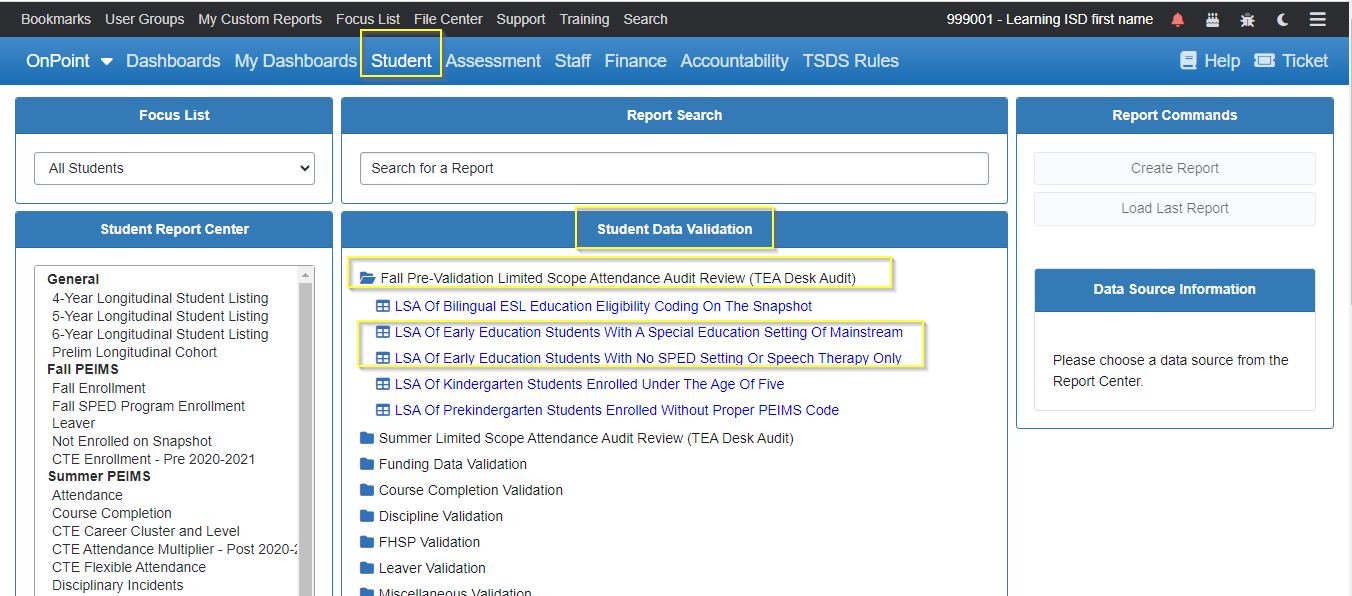The width and height of the screenshot is (1352, 596).
Task: Select Not Enrolled on Snapshot
Action: tap(132, 441)
